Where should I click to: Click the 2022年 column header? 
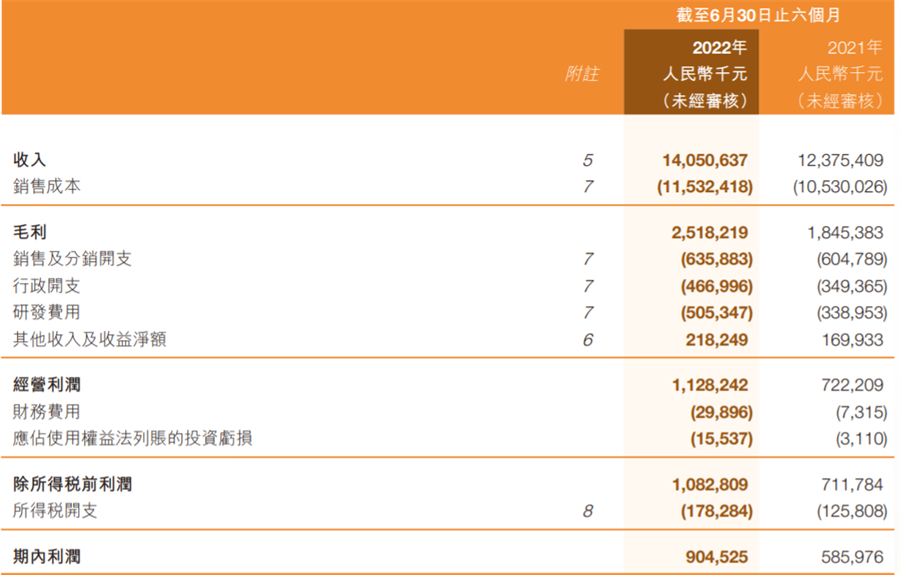coord(719,47)
